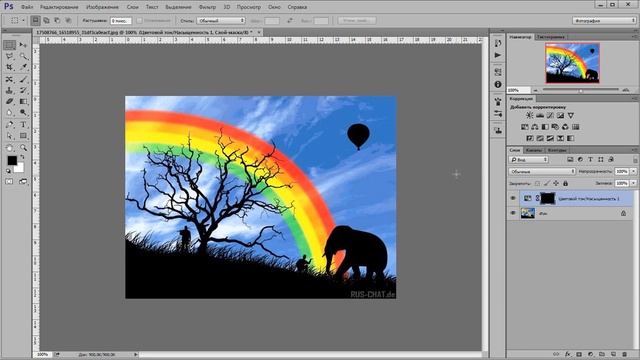Add a Color Balance adjustment
The image size is (640, 360).
coord(535,127)
